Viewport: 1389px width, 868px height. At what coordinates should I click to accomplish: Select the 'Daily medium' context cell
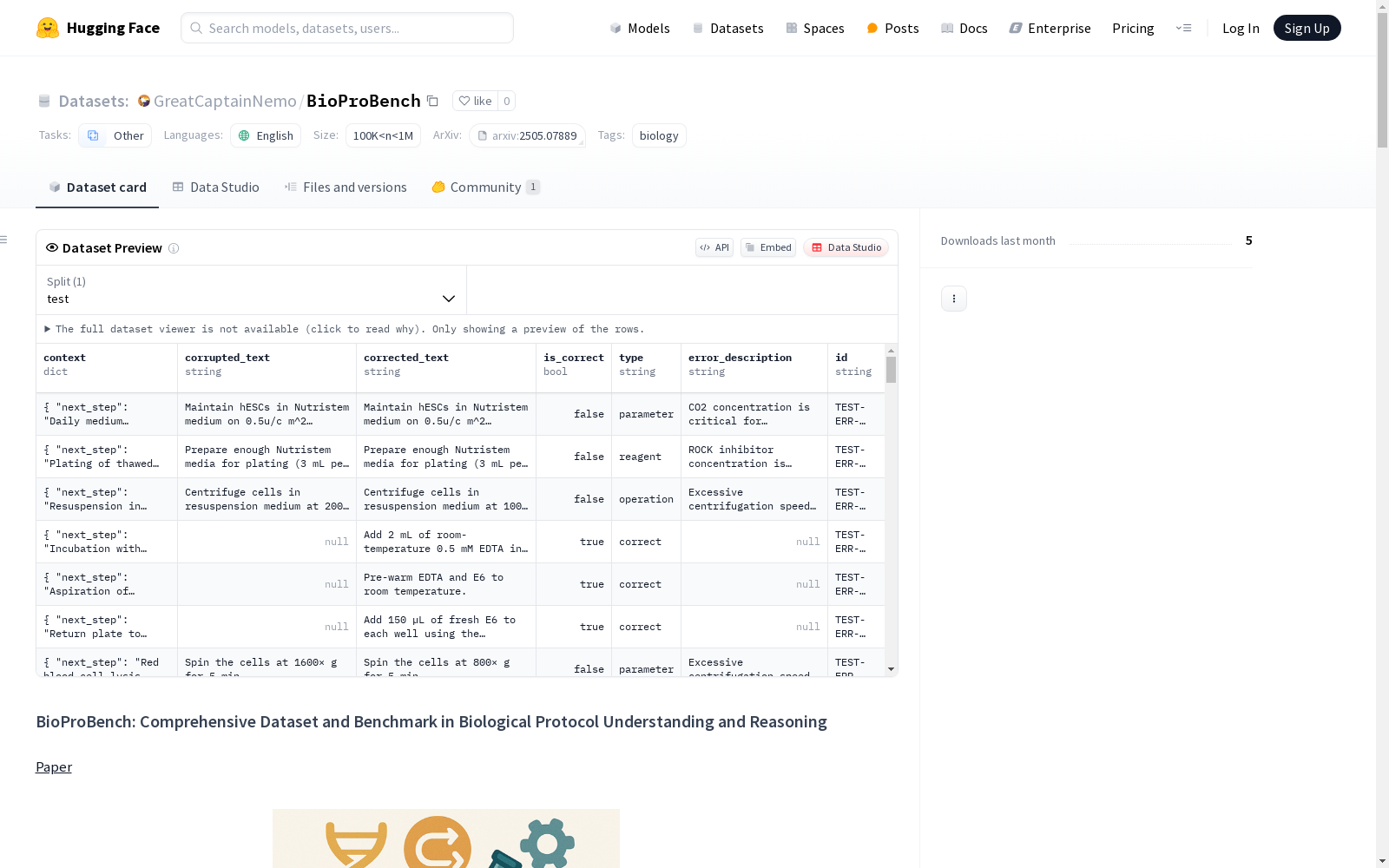click(x=107, y=414)
